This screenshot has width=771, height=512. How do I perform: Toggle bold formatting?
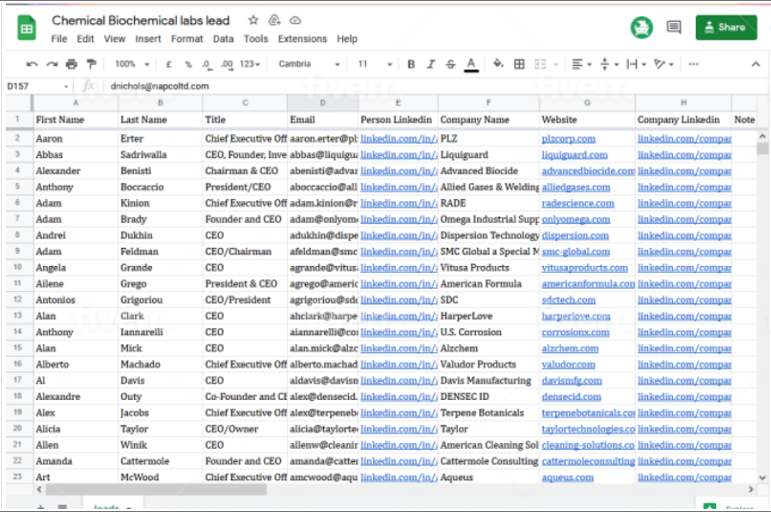click(411, 64)
